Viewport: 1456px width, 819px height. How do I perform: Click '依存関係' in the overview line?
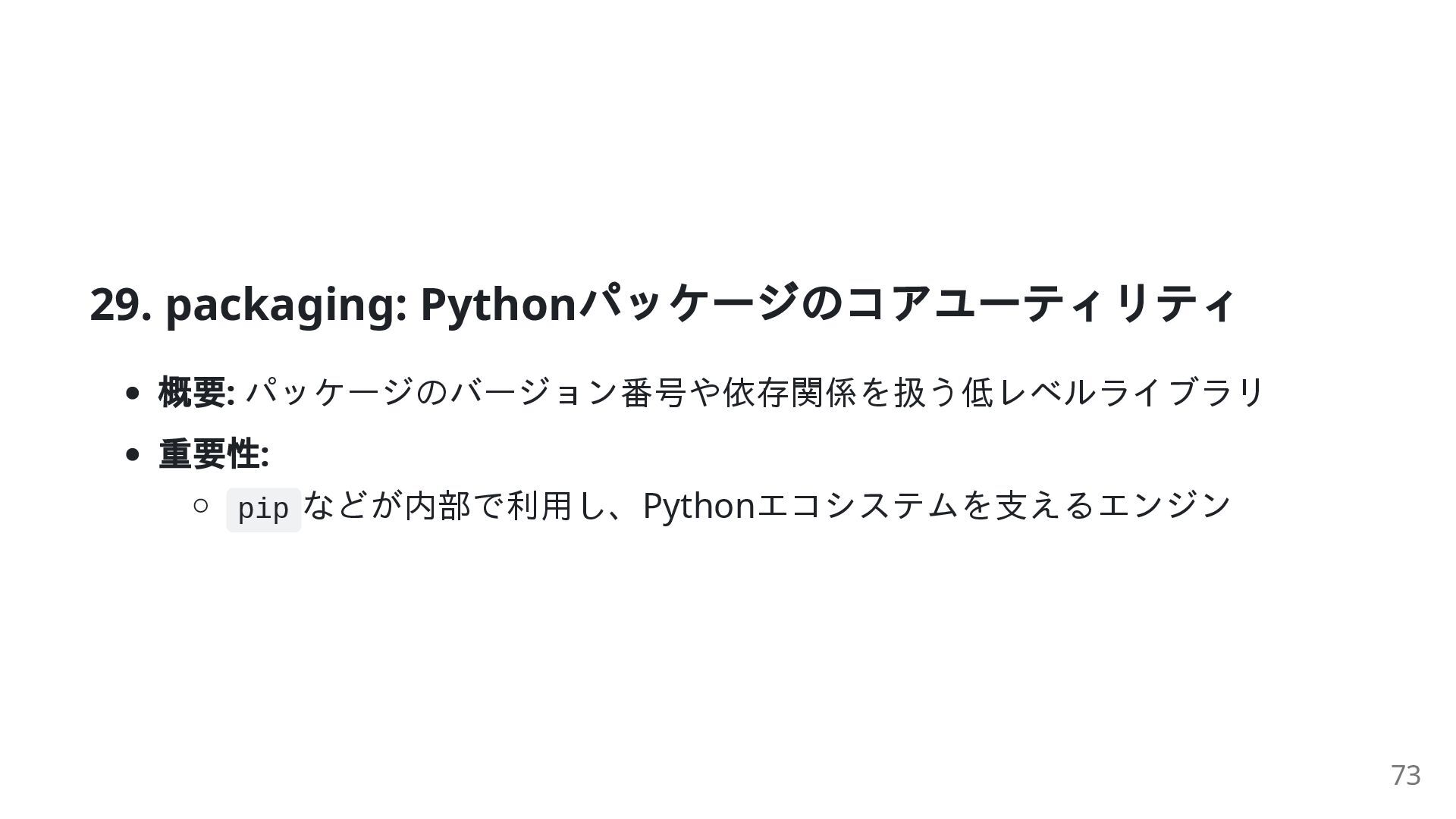pyautogui.click(x=789, y=392)
